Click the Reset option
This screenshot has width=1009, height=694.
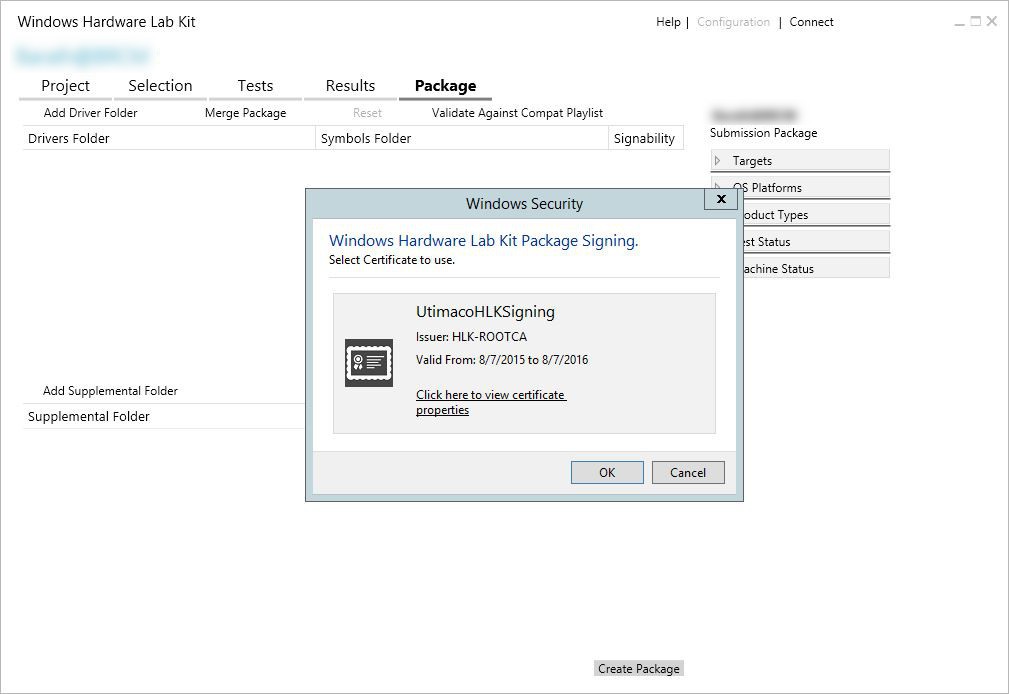pyautogui.click(x=367, y=113)
